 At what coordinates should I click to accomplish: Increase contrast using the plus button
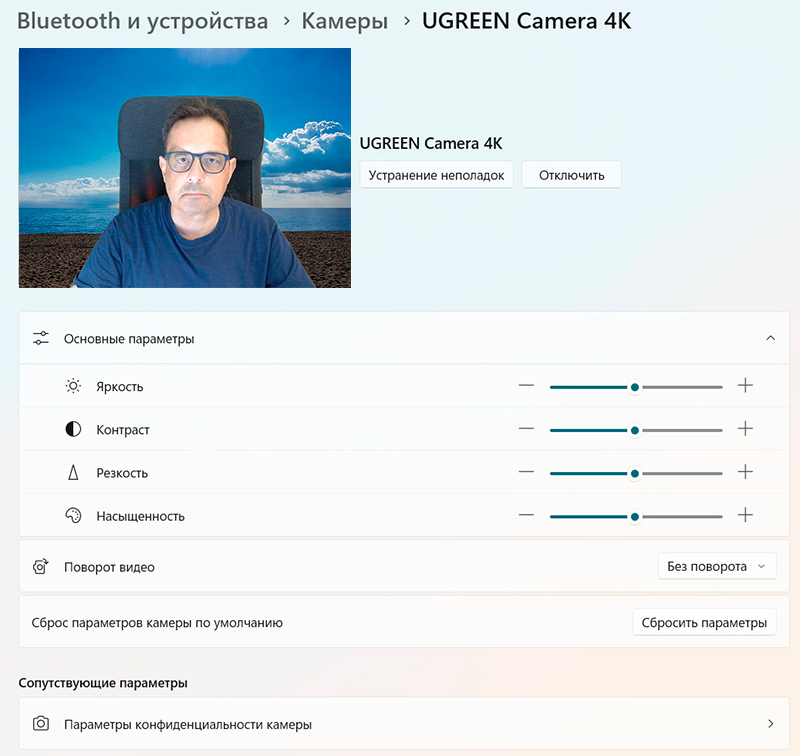[745, 429]
